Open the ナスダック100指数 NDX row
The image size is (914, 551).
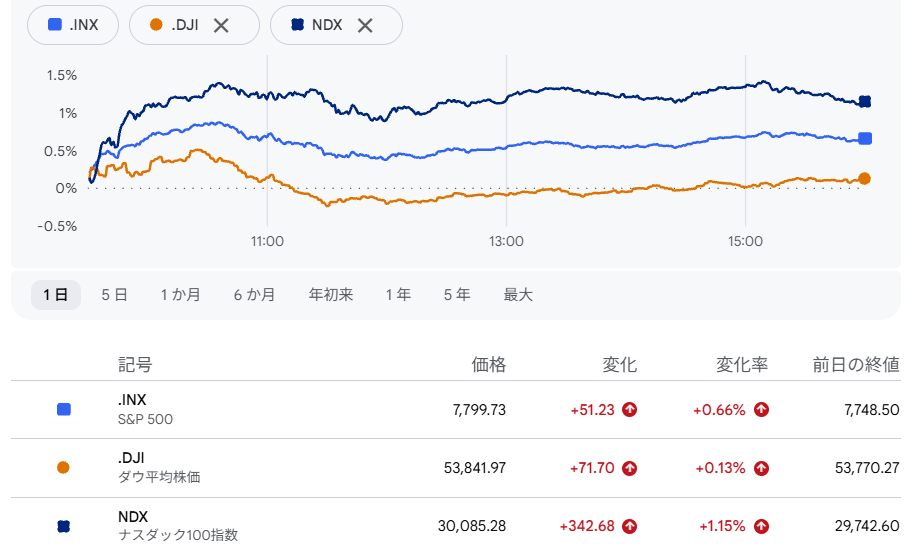pyautogui.click(x=456, y=525)
